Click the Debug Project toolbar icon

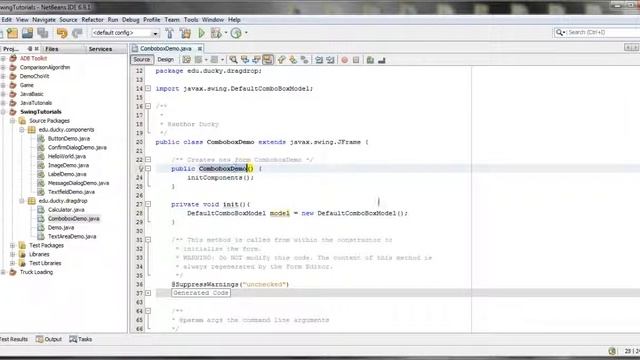click(x=216, y=33)
